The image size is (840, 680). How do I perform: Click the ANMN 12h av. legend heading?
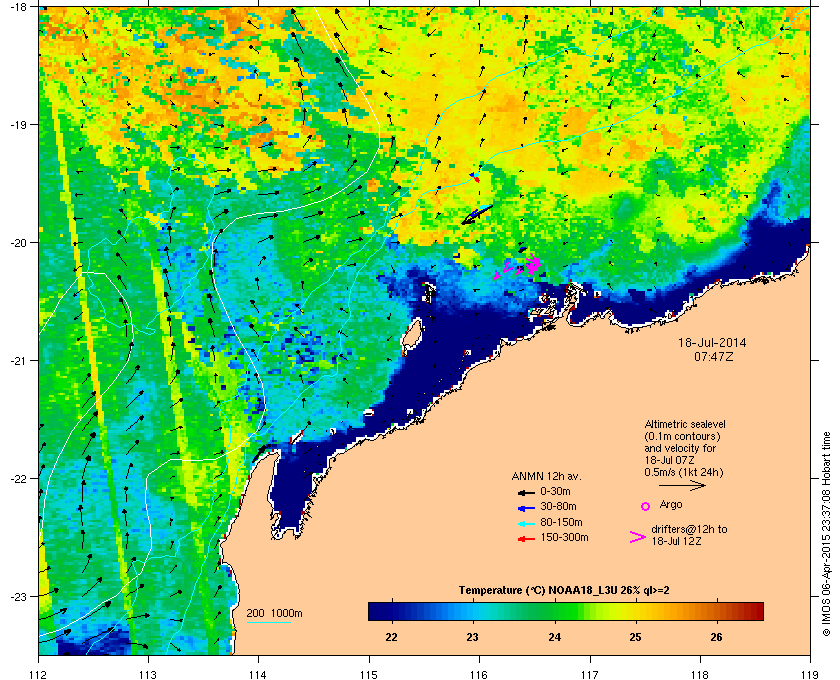point(546,476)
